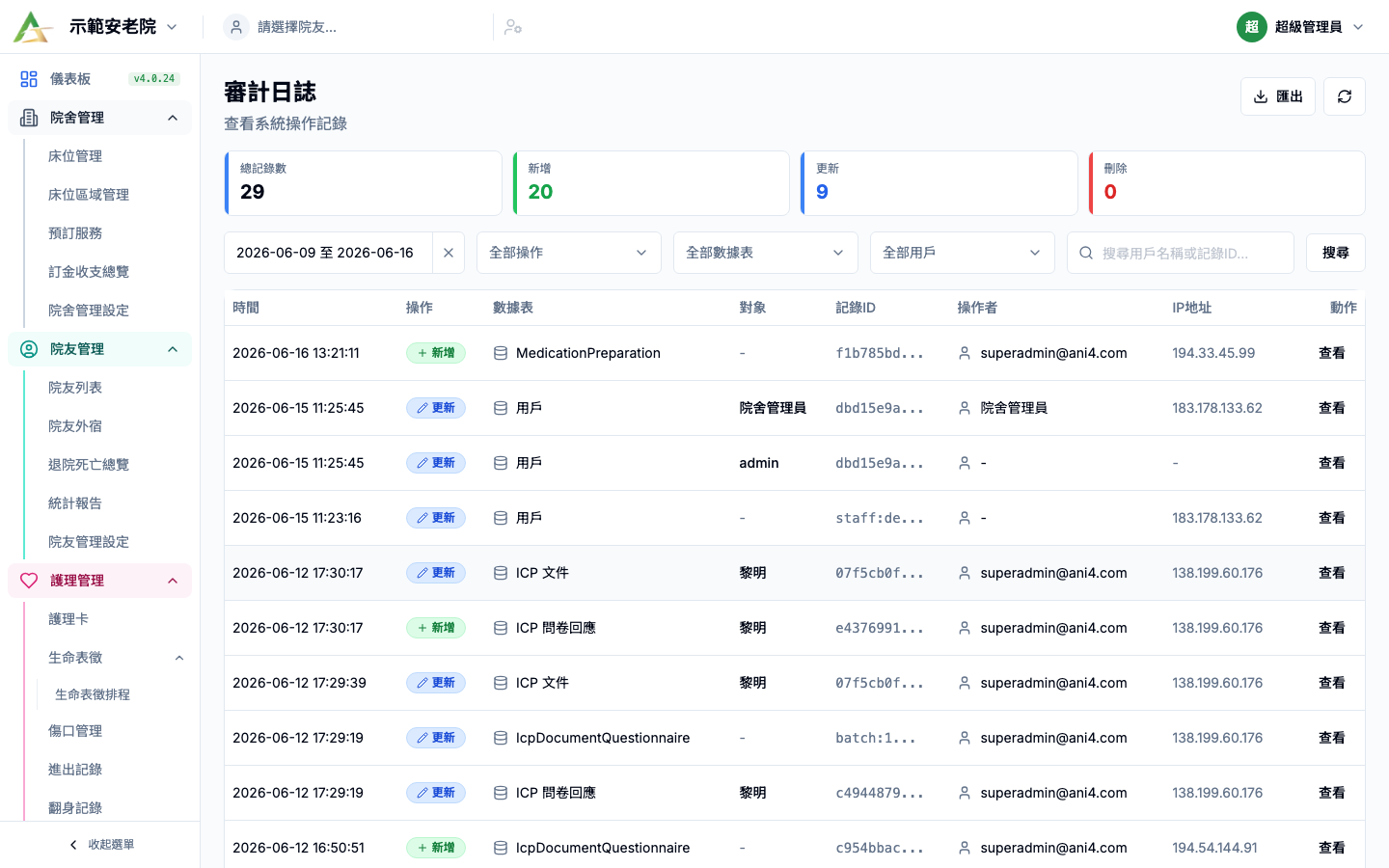
Task: Click the refresh icon button
Action: 1345,96
